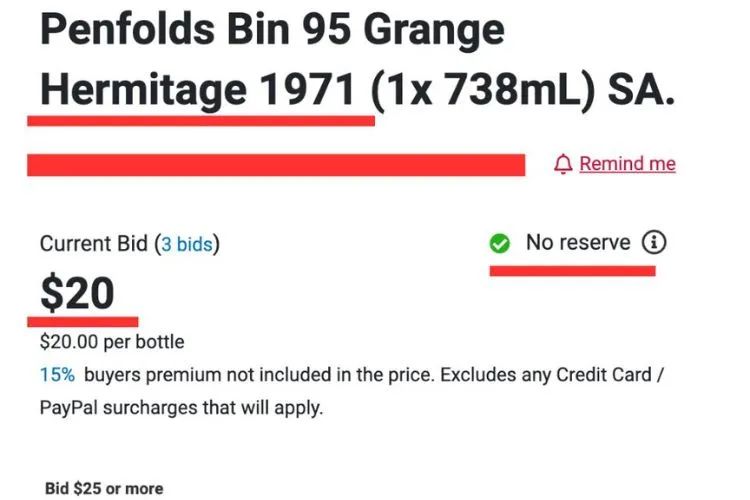The height and width of the screenshot is (500, 750).
Task: Click Hermitage 1971 in the title
Action: (x=198, y=91)
